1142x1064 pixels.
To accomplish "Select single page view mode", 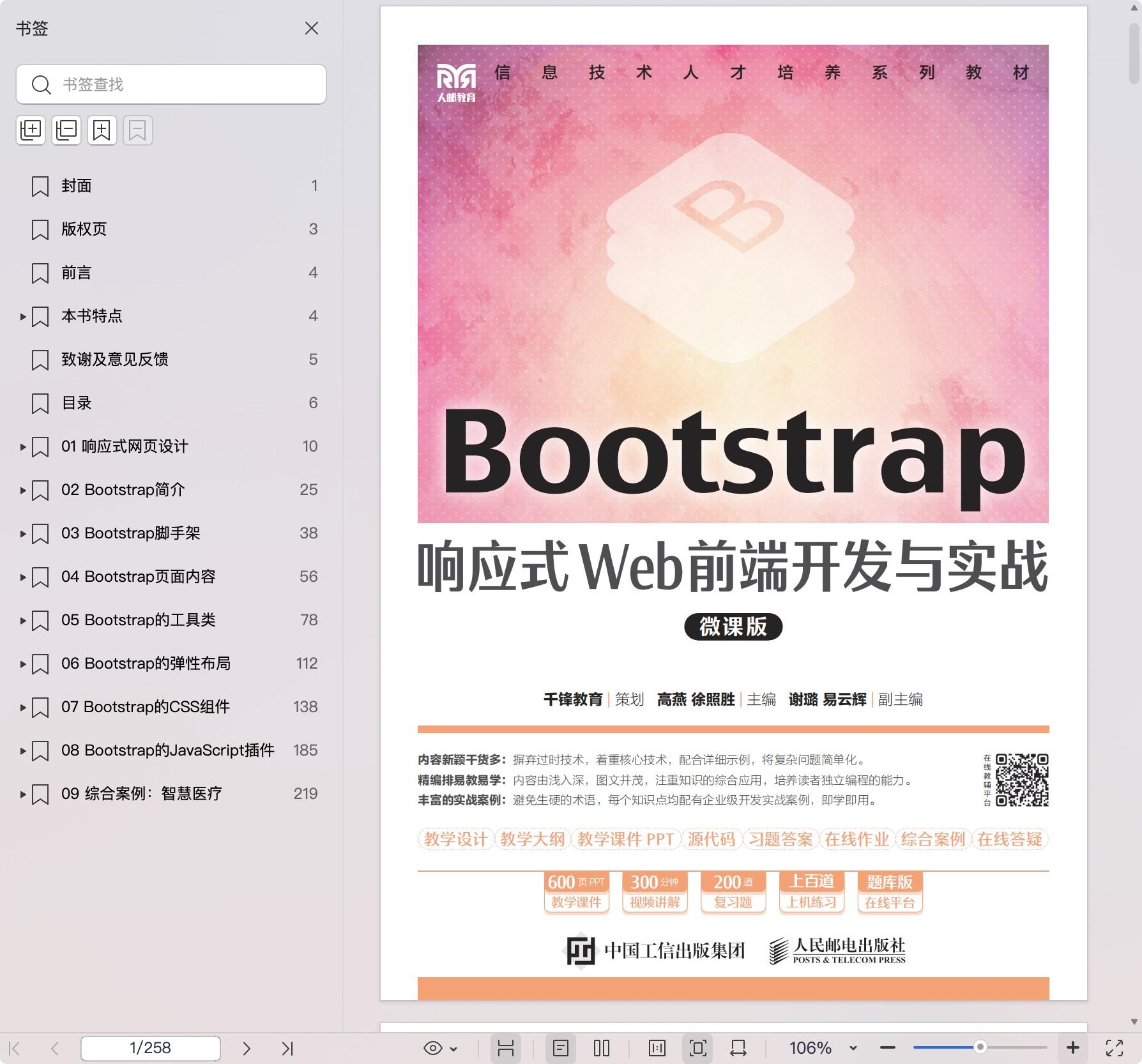I will (561, 1048).
